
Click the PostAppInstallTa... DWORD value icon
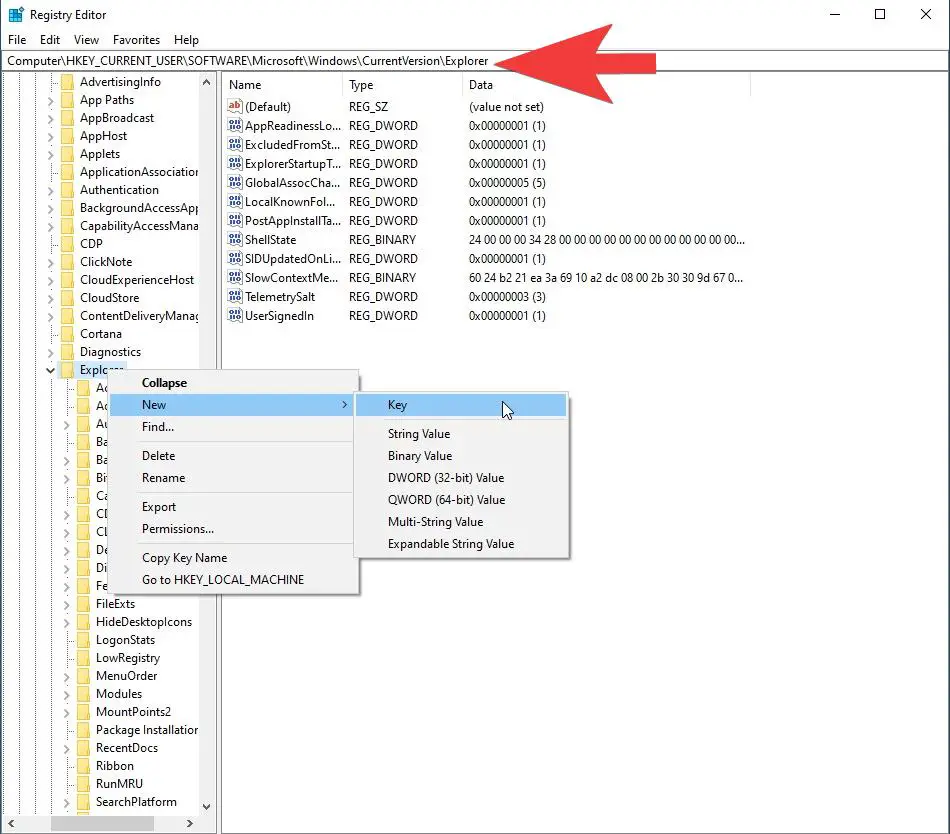tap(234, 220)
